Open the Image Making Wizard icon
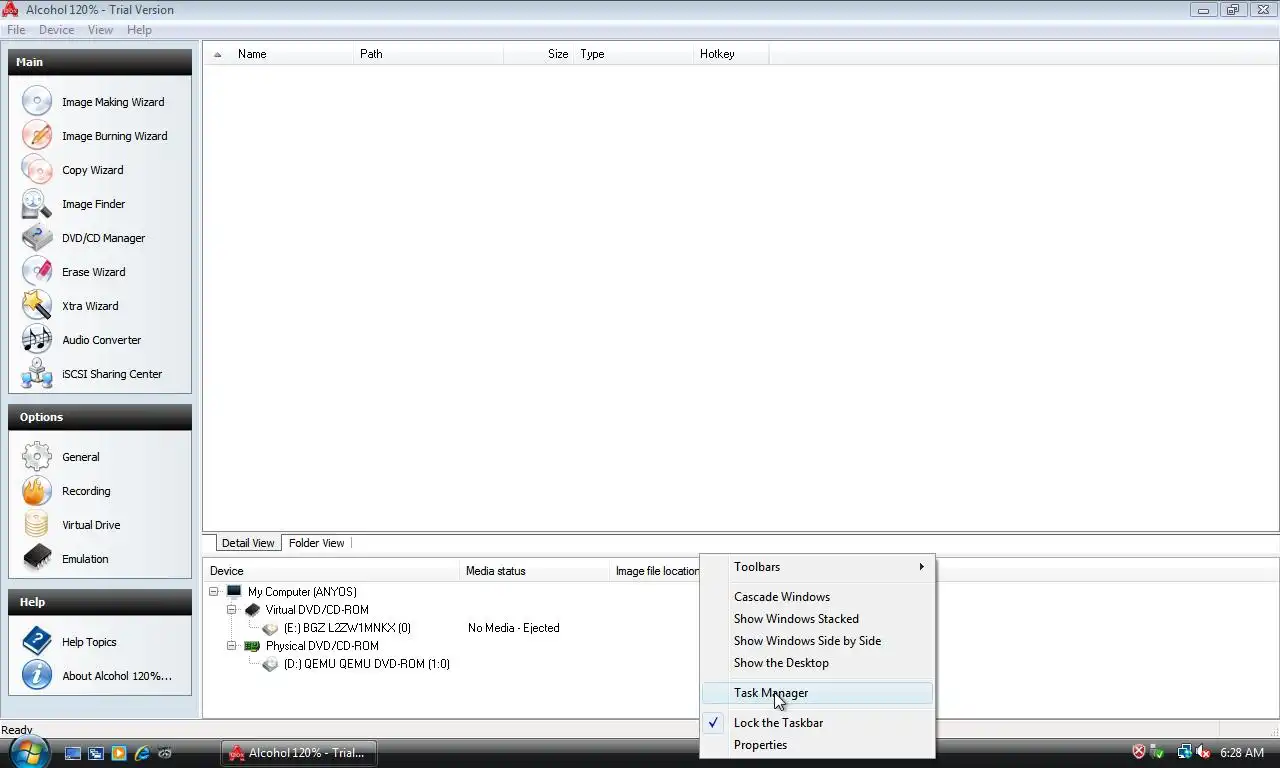The height and width of the screenshot is (768, 1280). [37, 101]
